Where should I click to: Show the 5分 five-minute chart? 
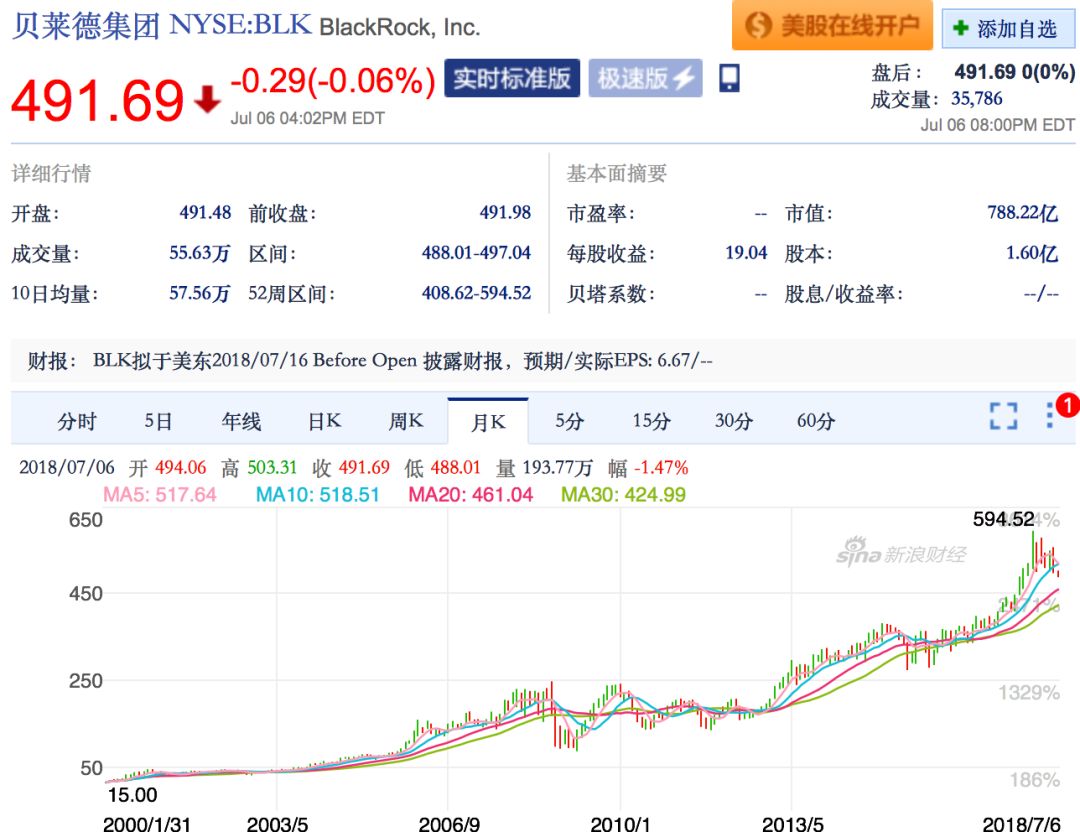click(570, 421)
